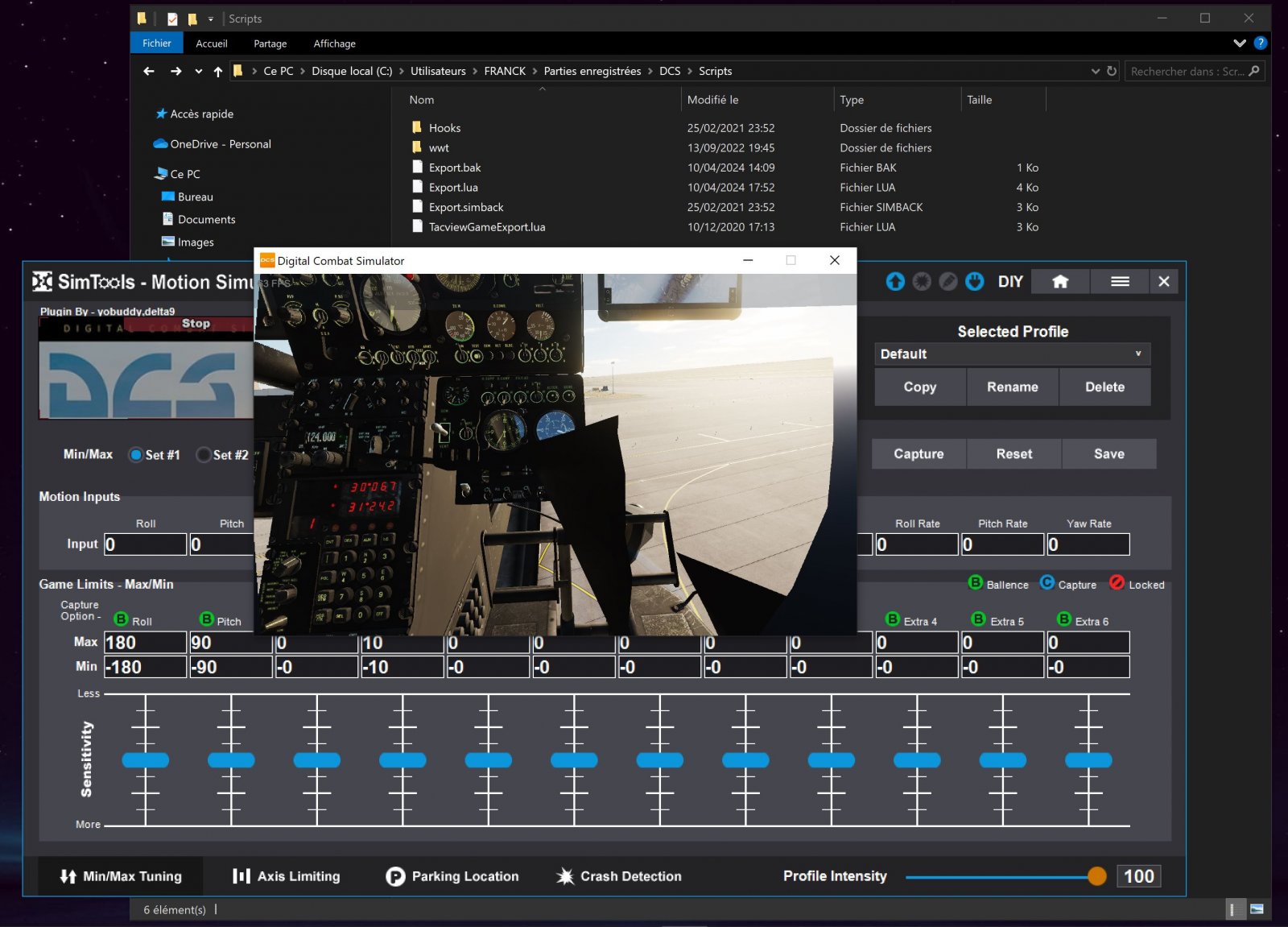Click the gray pencil icon in SimTools header

[948, 281]
